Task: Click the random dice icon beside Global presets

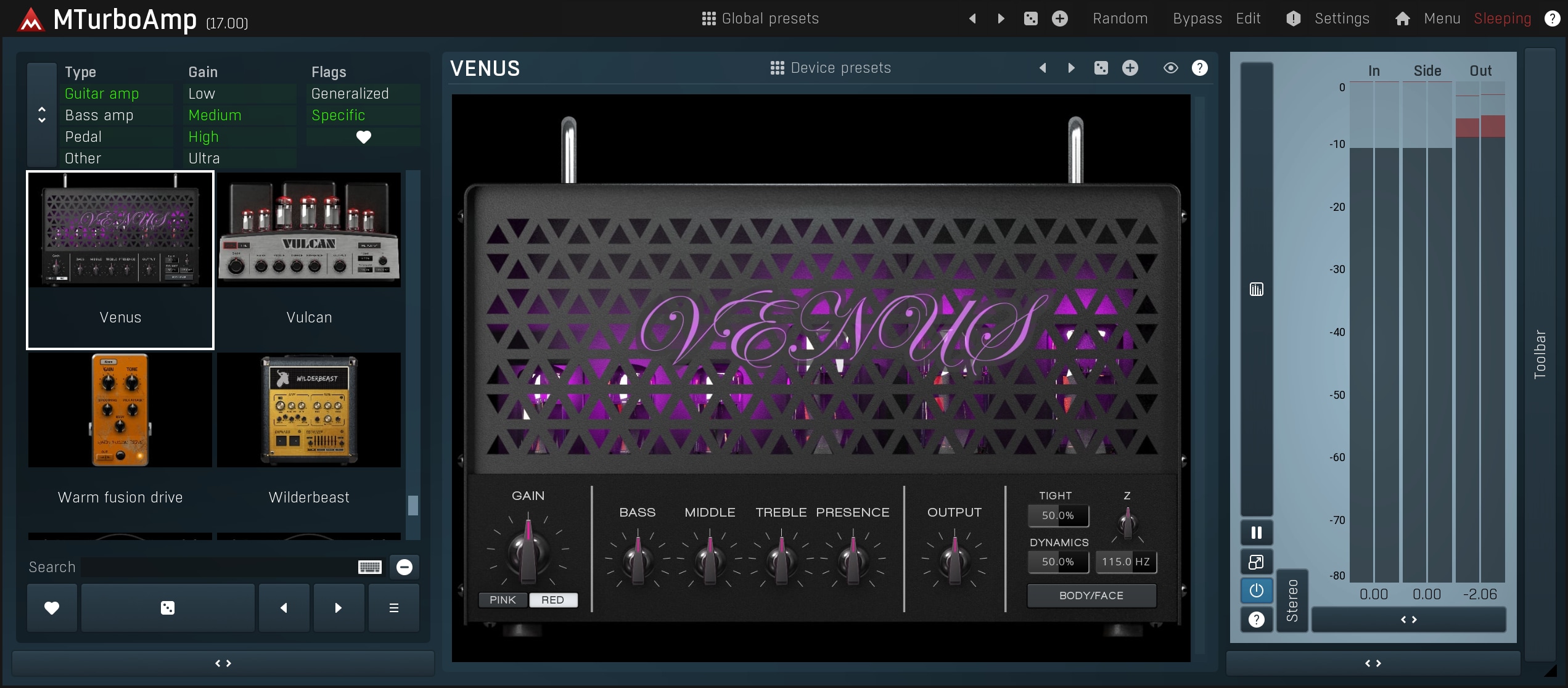Action: point(1030,18)
